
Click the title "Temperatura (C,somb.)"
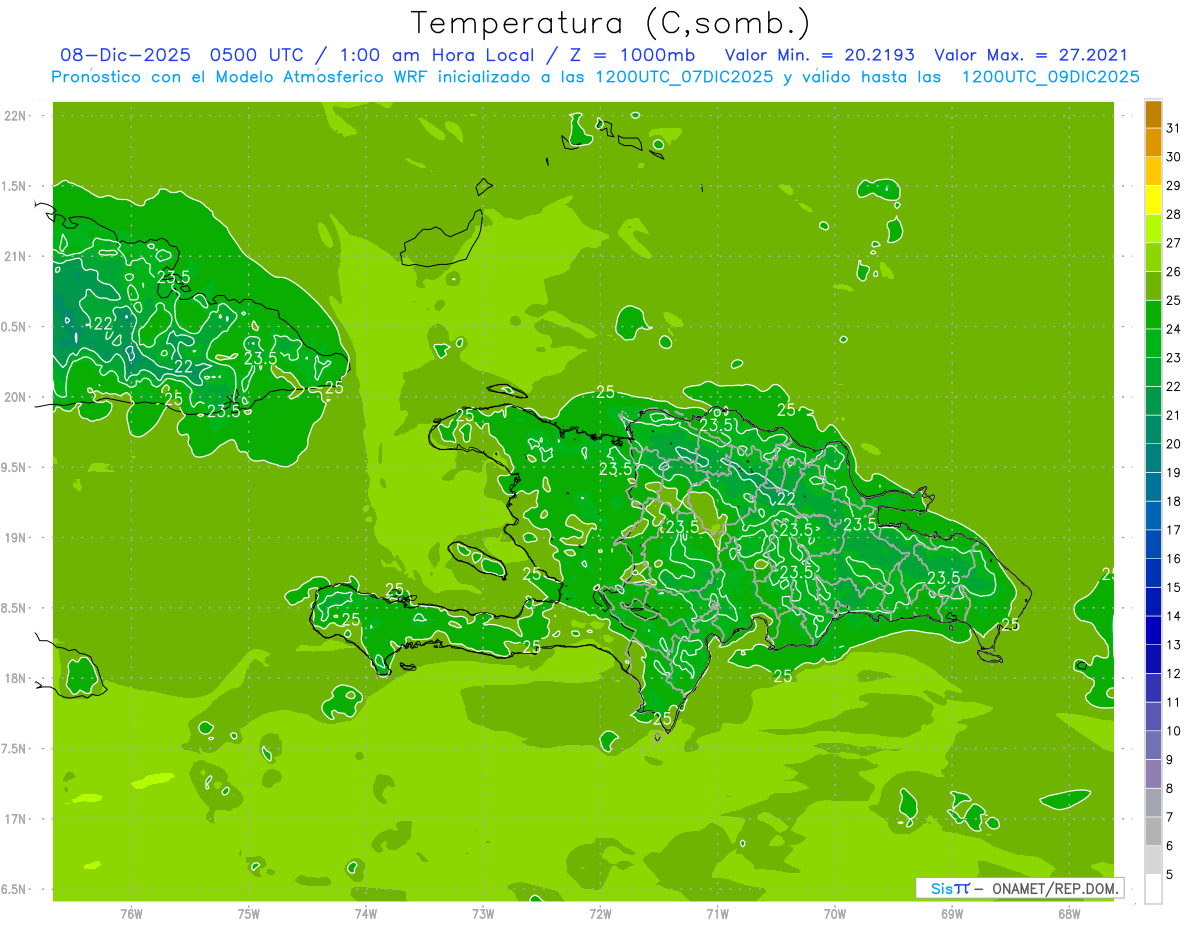point(610,22)
